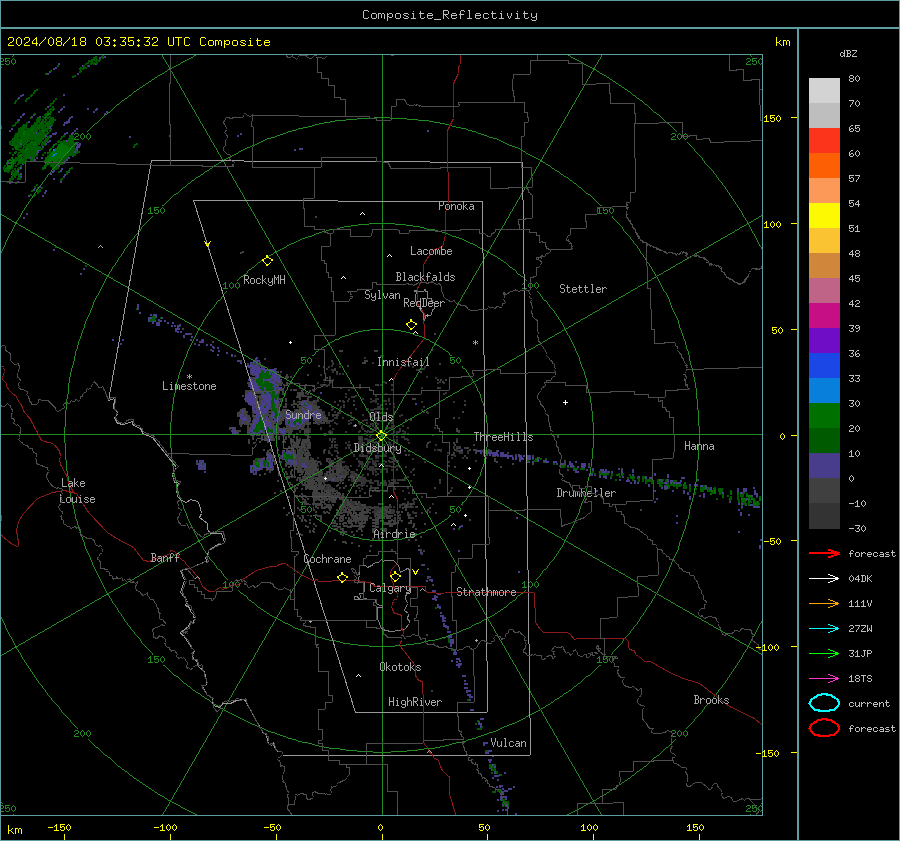Click the Lake Louise label

tap(77, 491)
